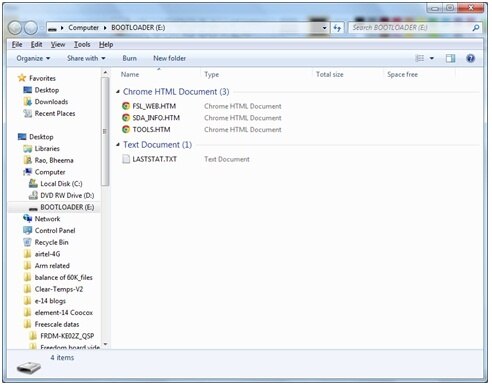This screenshot has height=385, width=492.
Task: Select the LASTSTAT.TXT file name
Action: (x=155, y=159)
